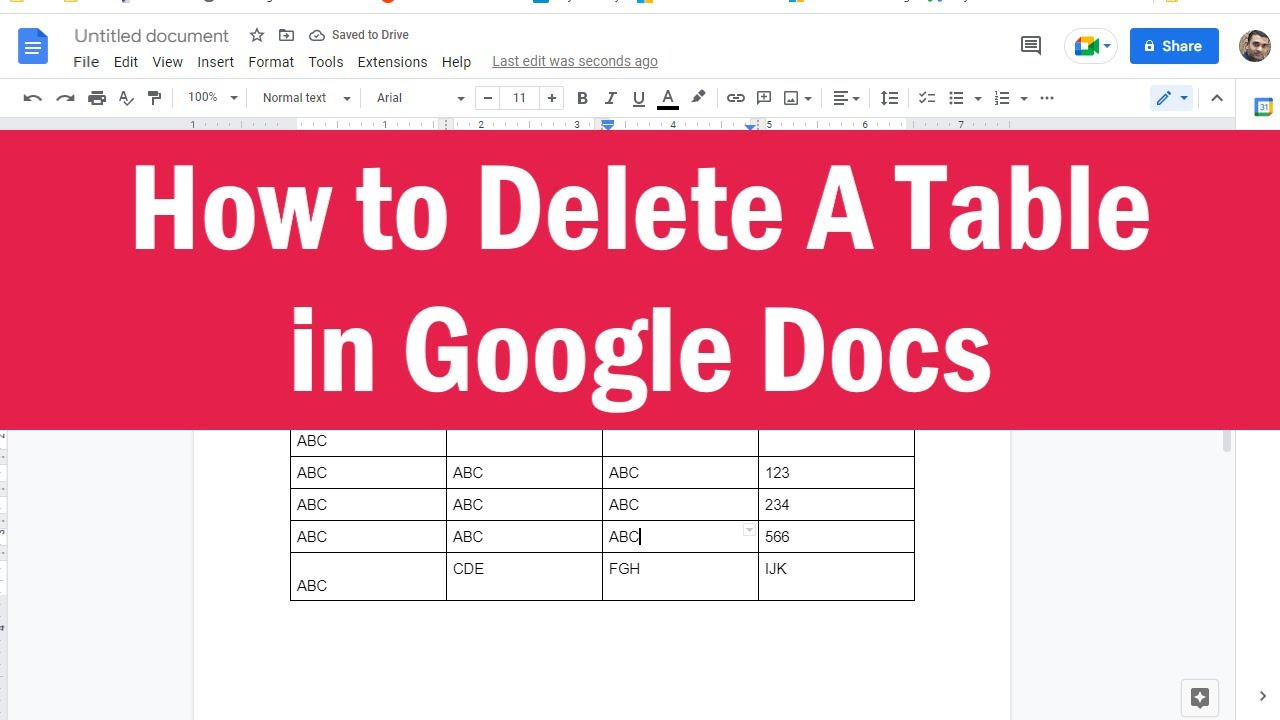
Task: Rename the Untitled document title
Action: click(x=151, y=36)
